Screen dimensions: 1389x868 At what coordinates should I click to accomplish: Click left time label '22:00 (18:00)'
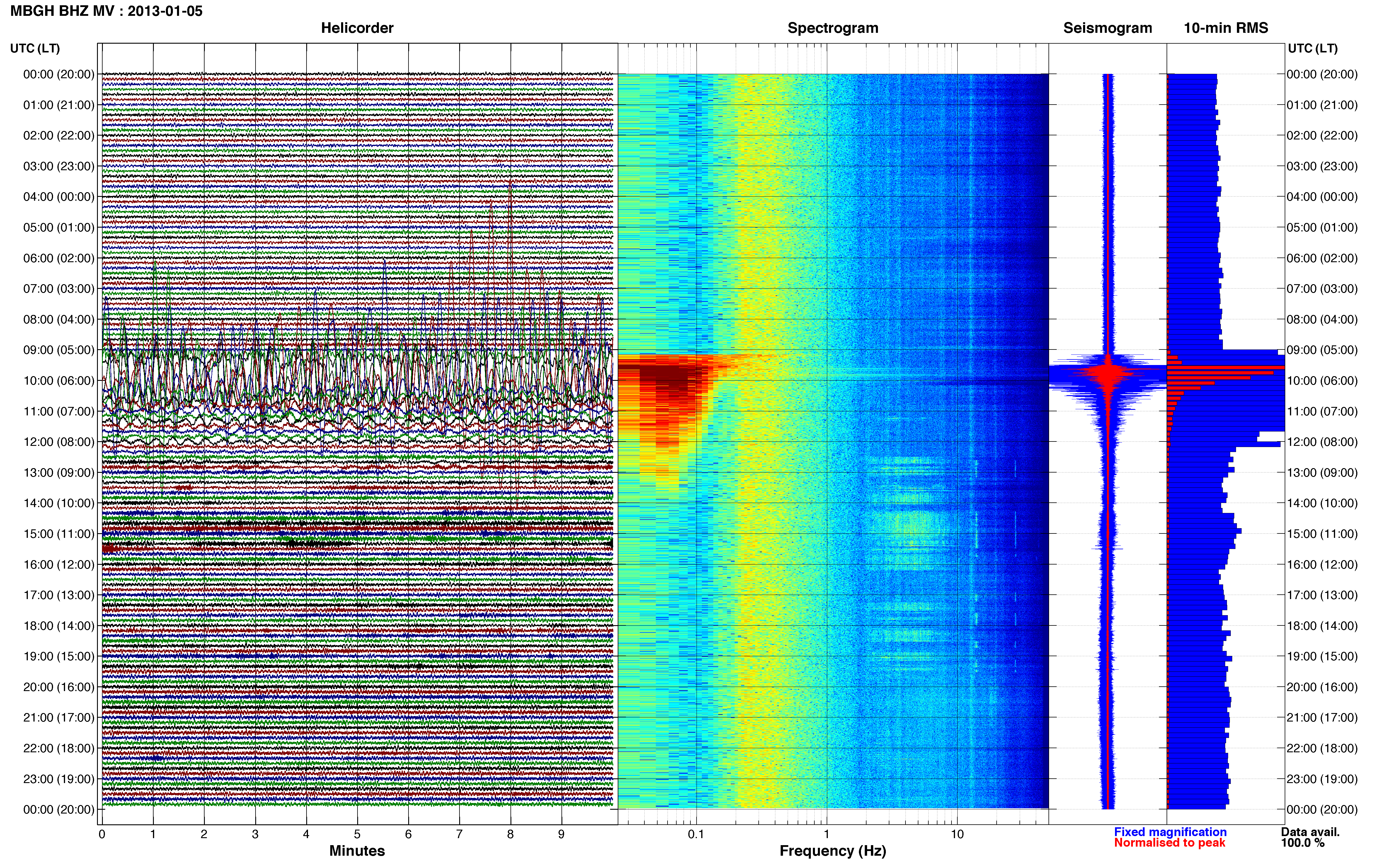(59, 748)
